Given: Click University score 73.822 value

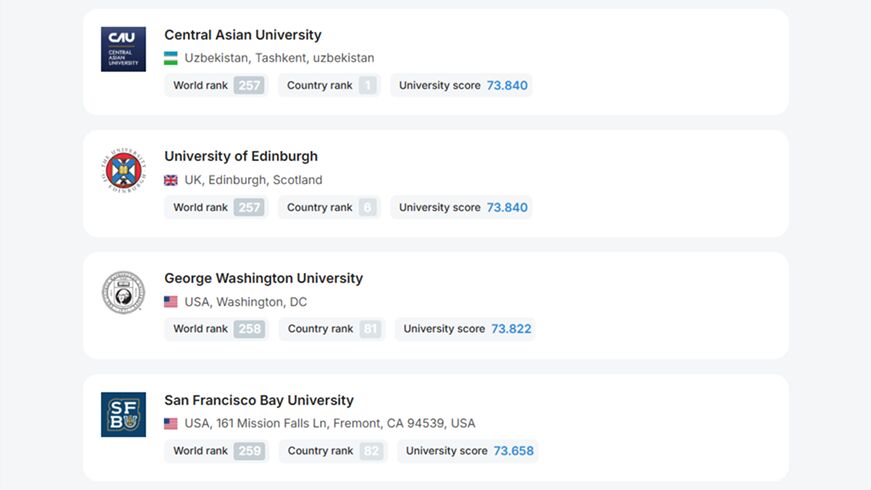Looking at the screenshot, I should 511,329.
